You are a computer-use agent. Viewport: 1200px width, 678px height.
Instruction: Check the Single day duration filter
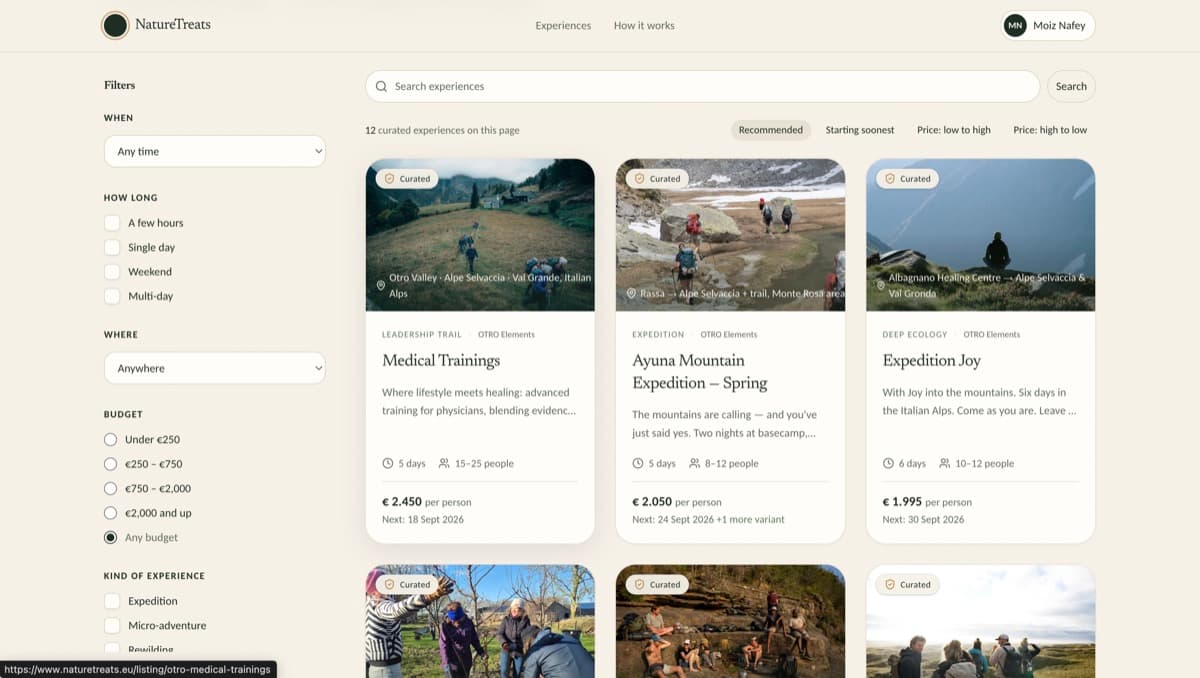(x=112, y=247)
